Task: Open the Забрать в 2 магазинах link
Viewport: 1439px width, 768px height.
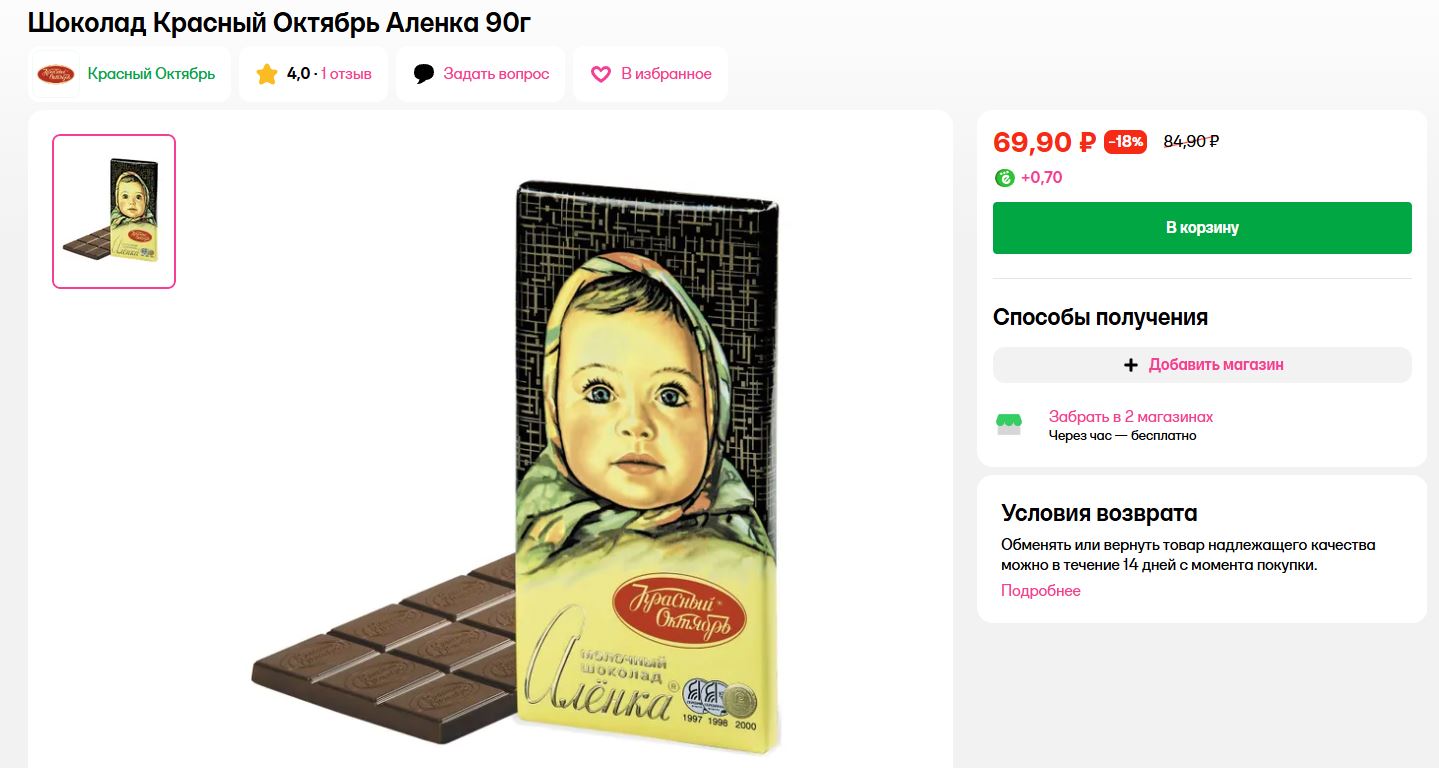Action: pos(1130,417)
